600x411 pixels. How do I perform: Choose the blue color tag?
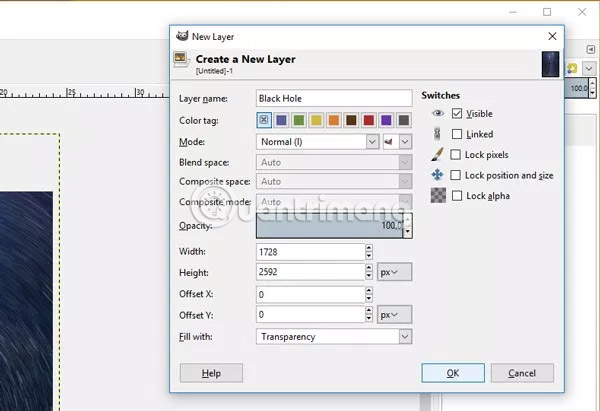pyautogui.click(x=281, y=120)
